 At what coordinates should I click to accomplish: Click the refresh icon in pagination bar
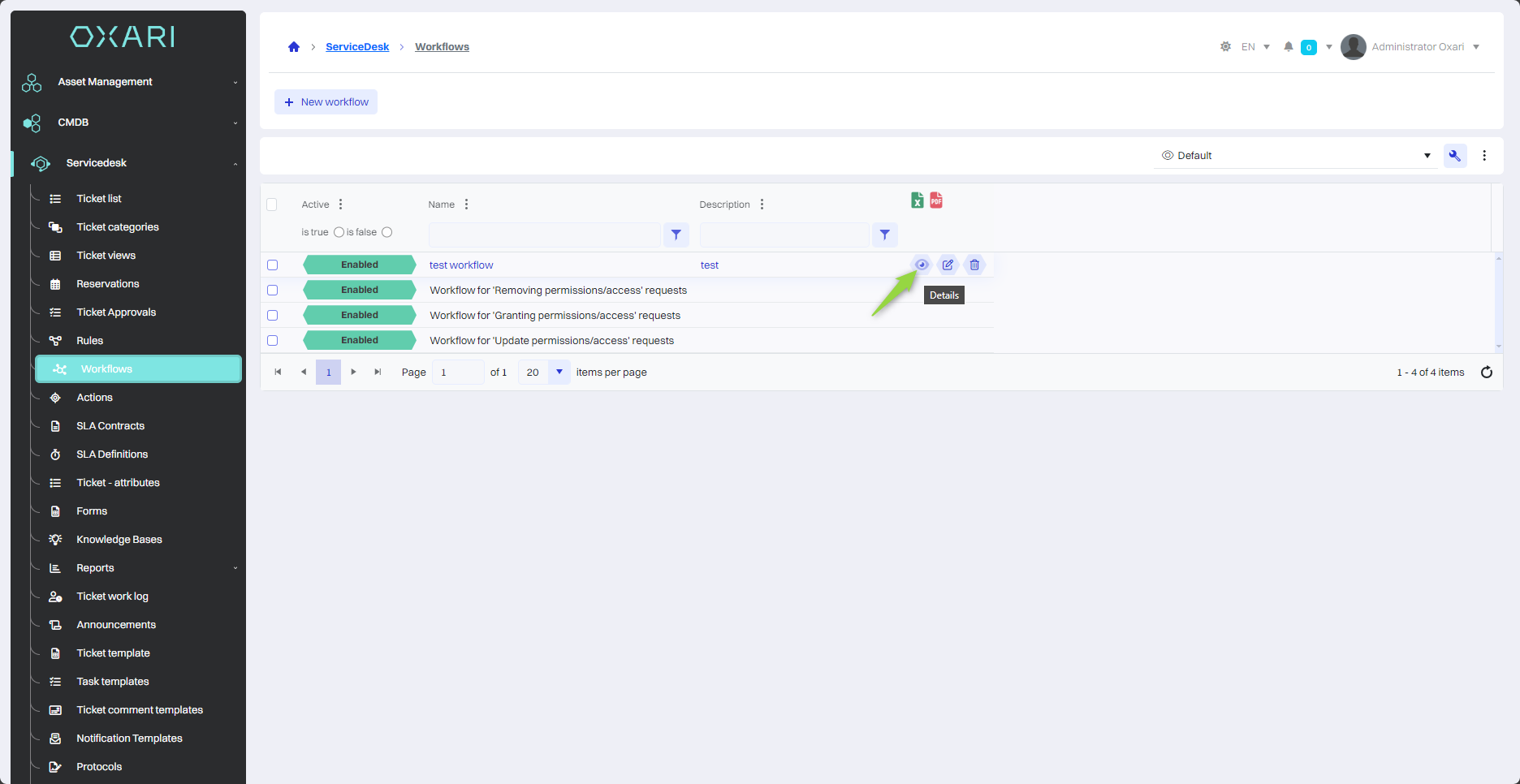(x=1486, y=373)
